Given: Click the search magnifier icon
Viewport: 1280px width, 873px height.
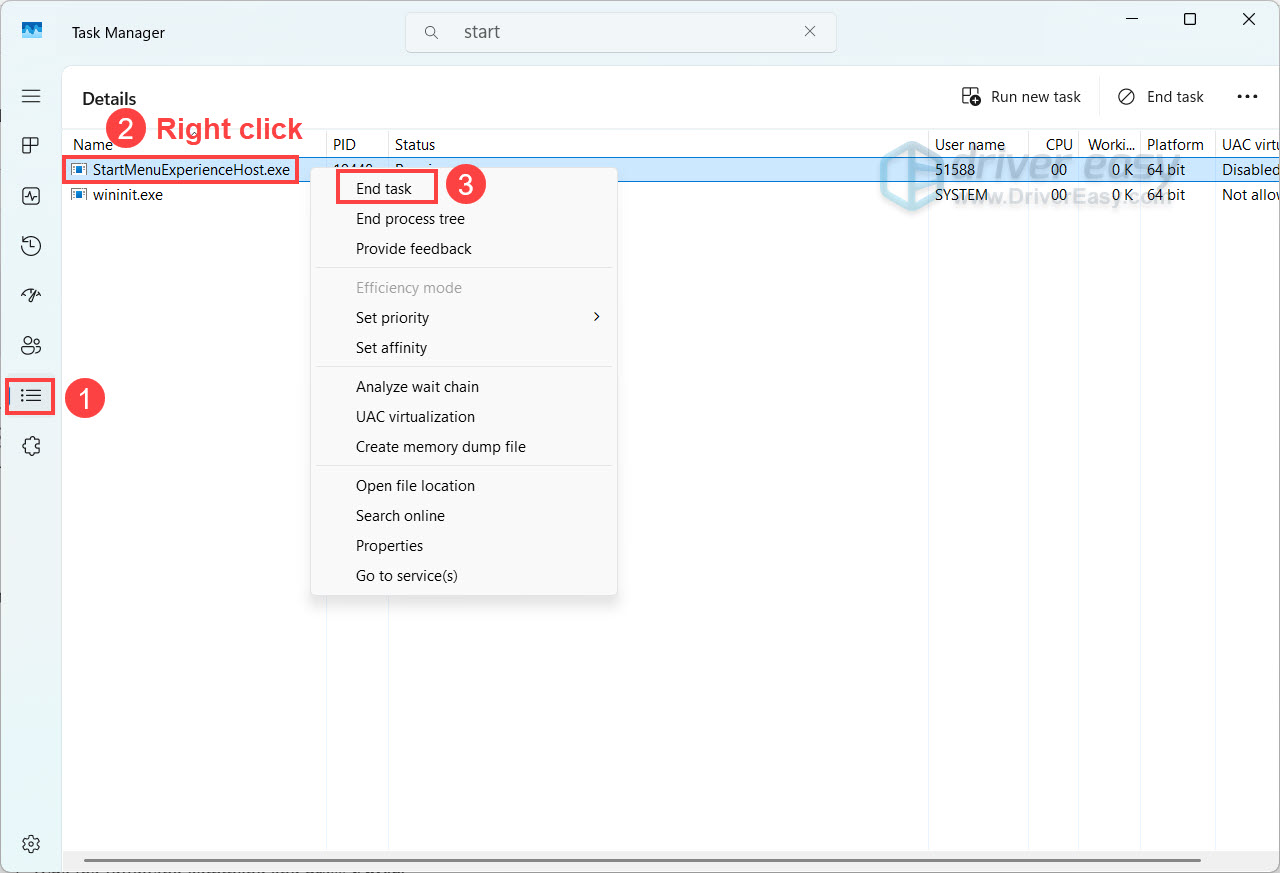Looking at the screenshot, I should coord(432,32).
